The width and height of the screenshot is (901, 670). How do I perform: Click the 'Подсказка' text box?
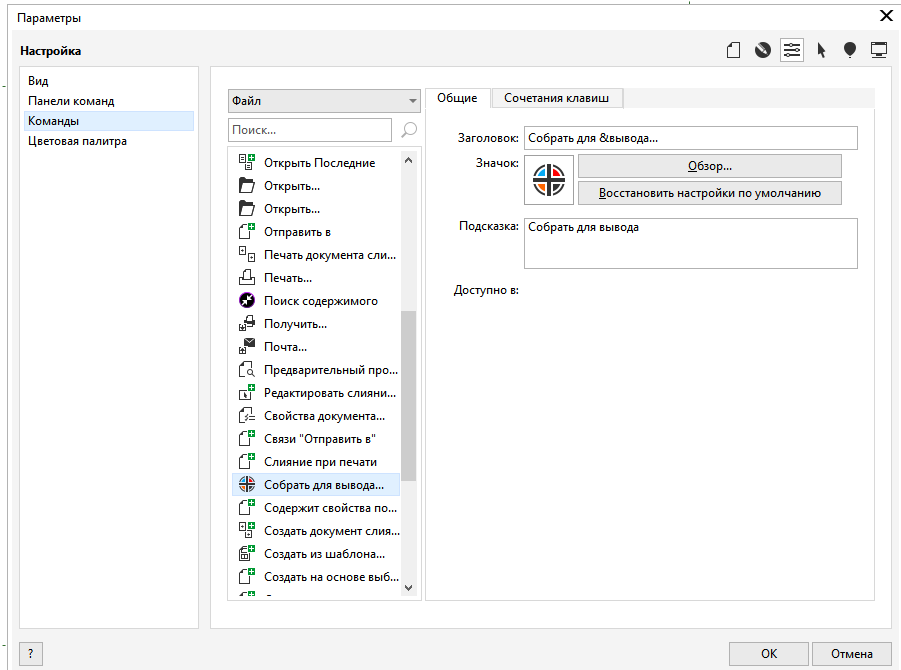pos(691,243)
